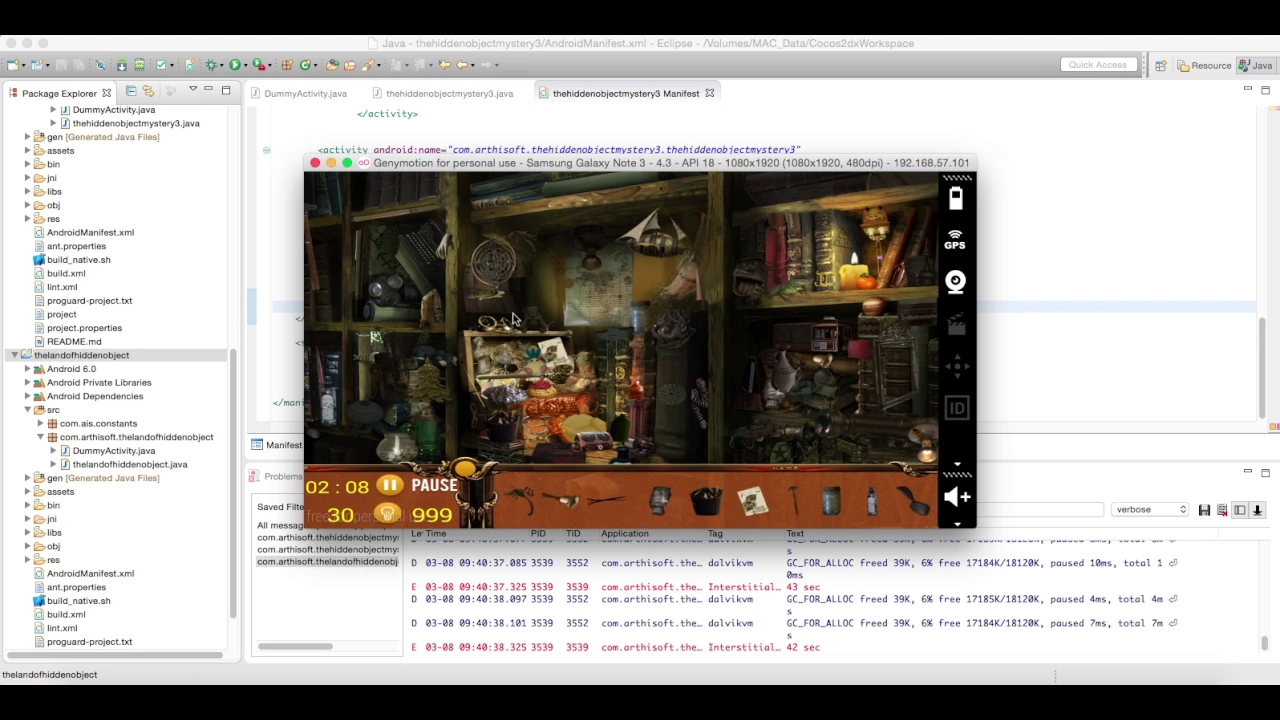This screenshot has width=1280, height=720.
Task: Collapse the lower src folder
Action: [28, 410]
